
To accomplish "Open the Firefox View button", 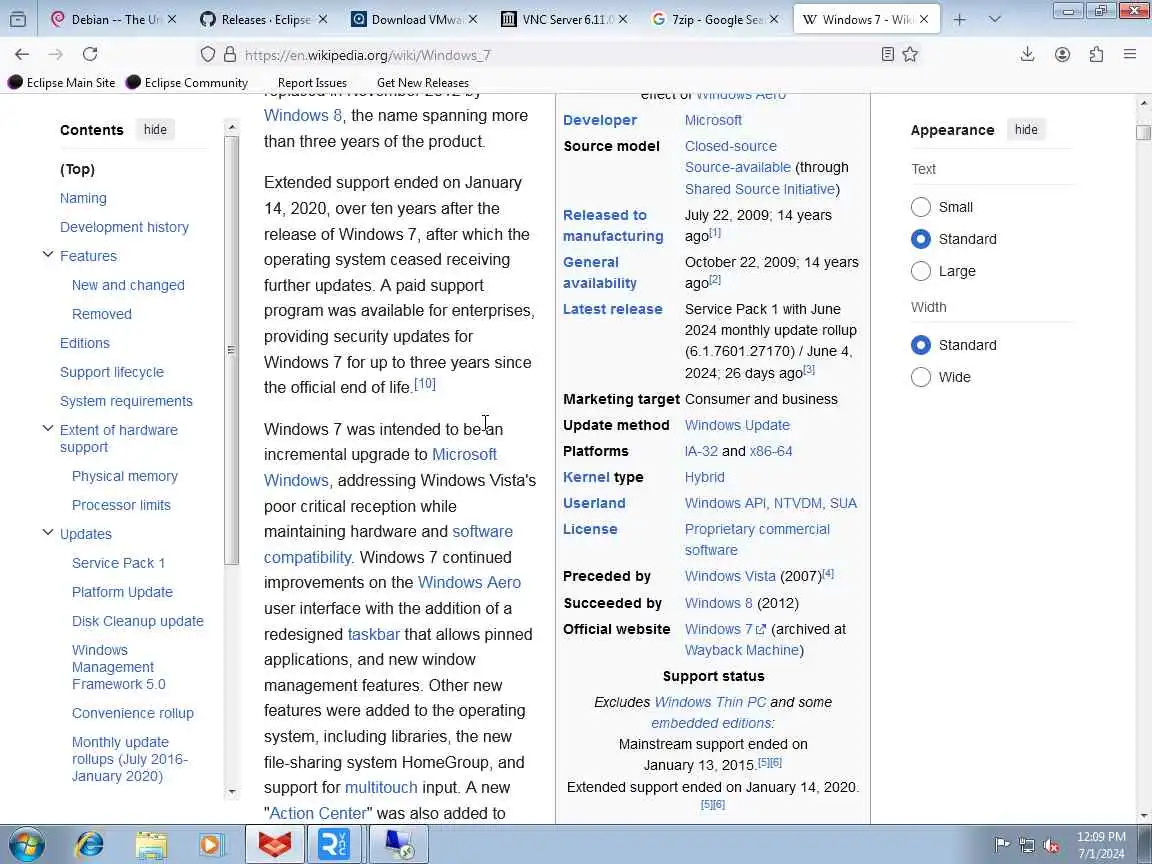I will 18,20.
